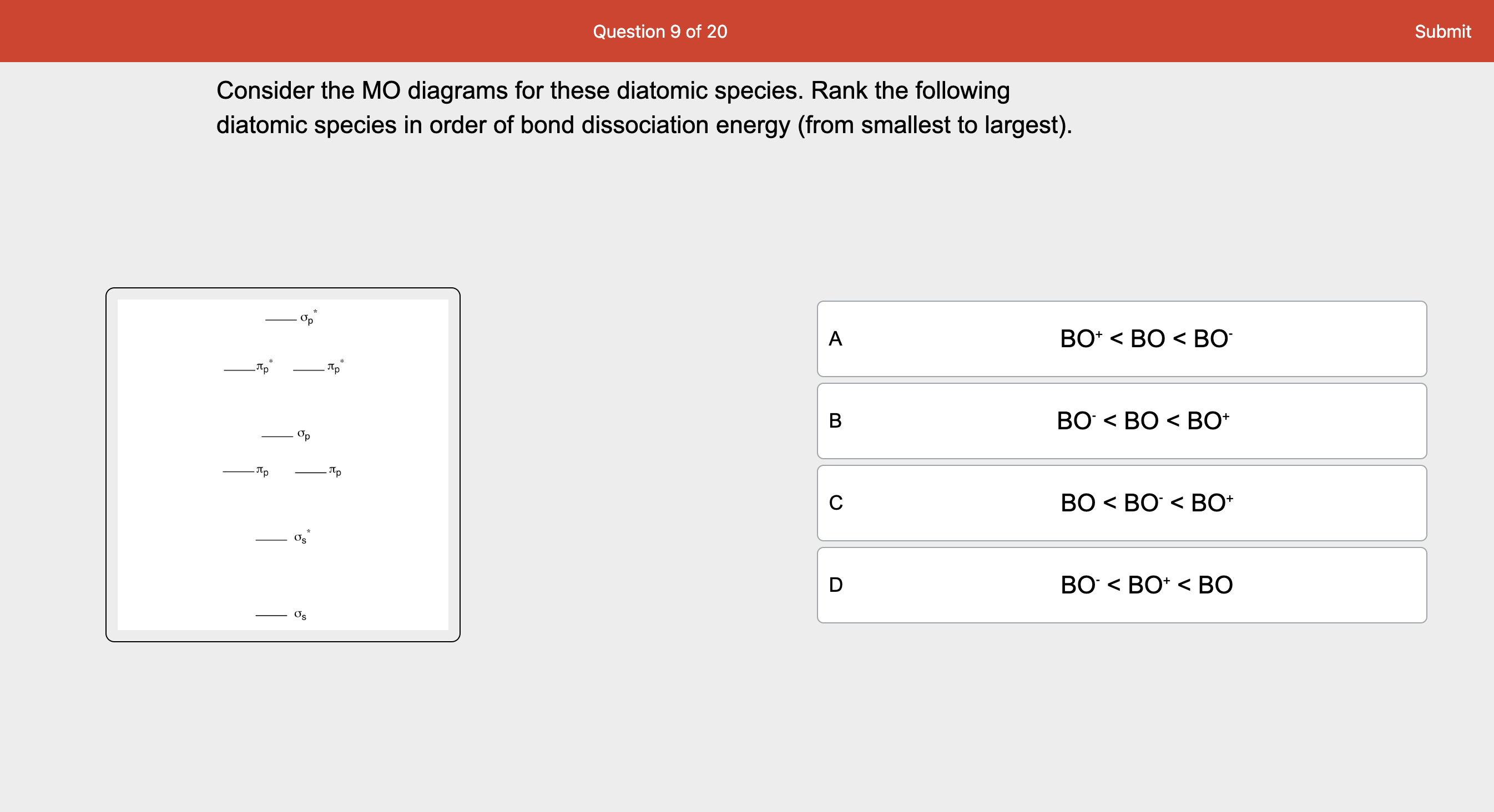Select answer option D (BO⁻ < BO⁺ < BO)
Screen dimensions: 1494x812
[1122, 585]
